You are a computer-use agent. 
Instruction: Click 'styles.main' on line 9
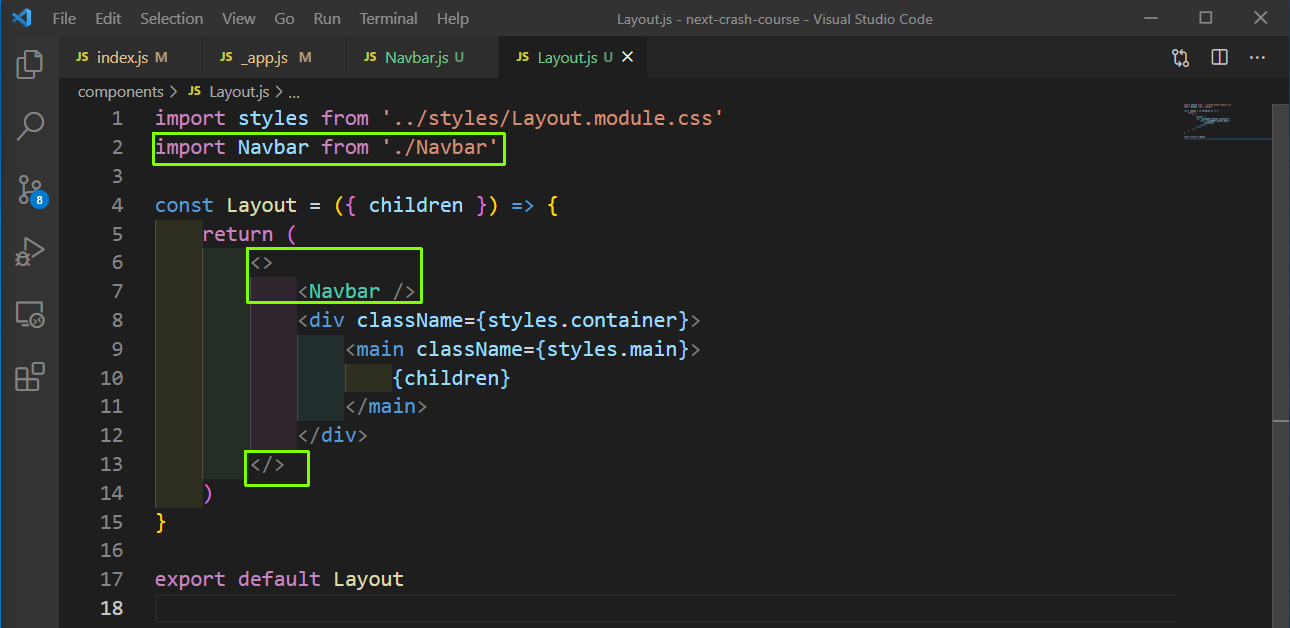point(612,350)
